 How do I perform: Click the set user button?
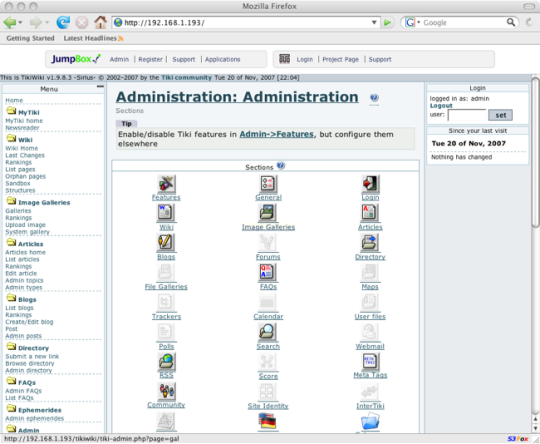tap(500, 115)
